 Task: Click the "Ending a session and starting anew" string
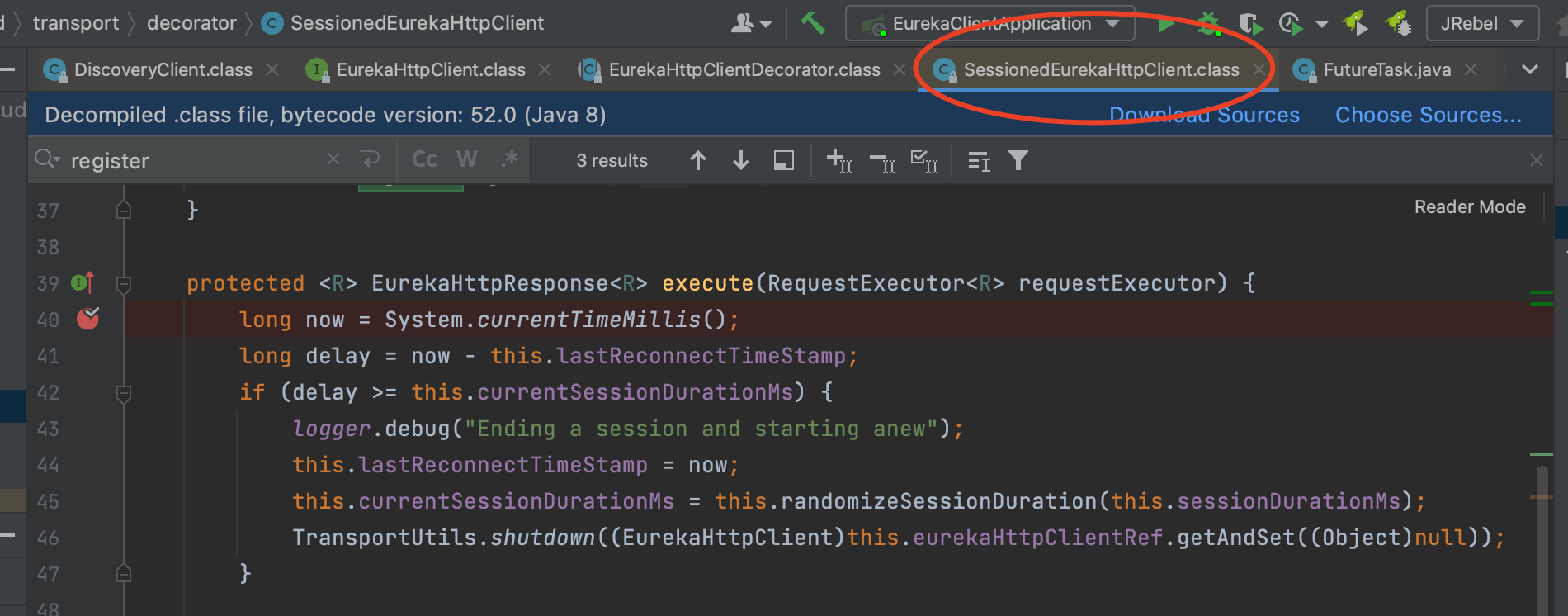701,429
